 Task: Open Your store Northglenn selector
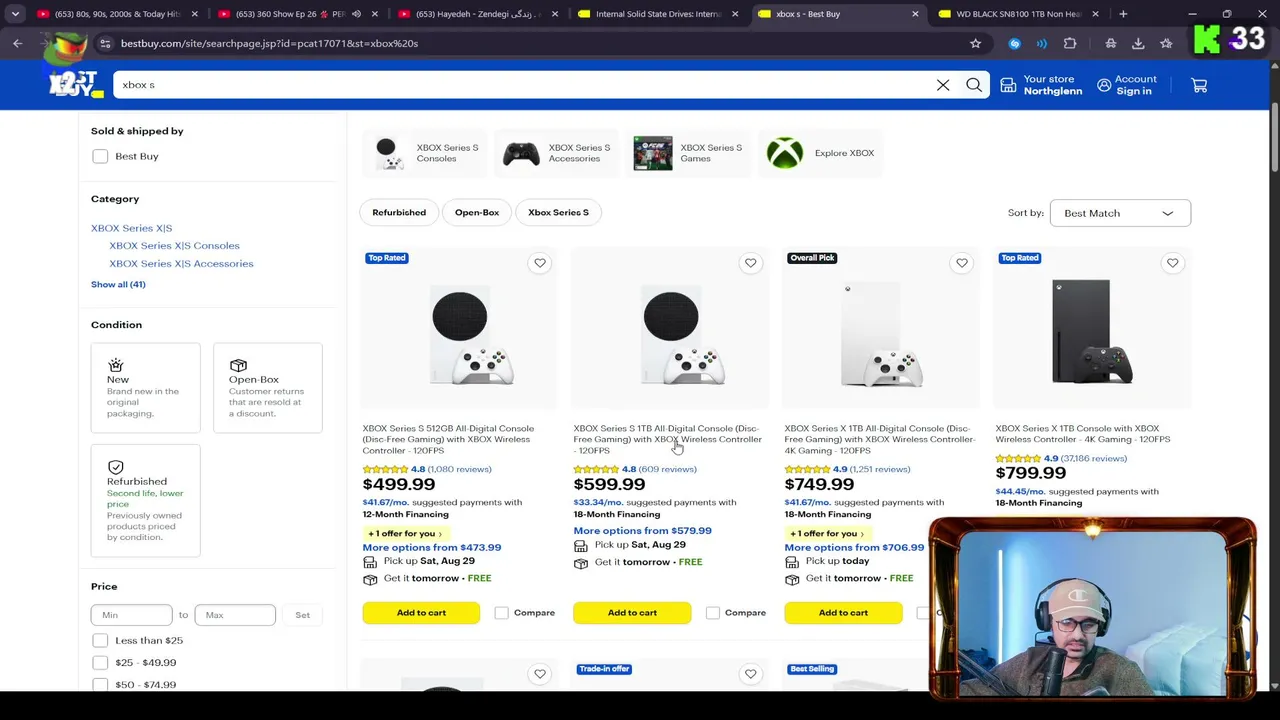point(1041,85)
